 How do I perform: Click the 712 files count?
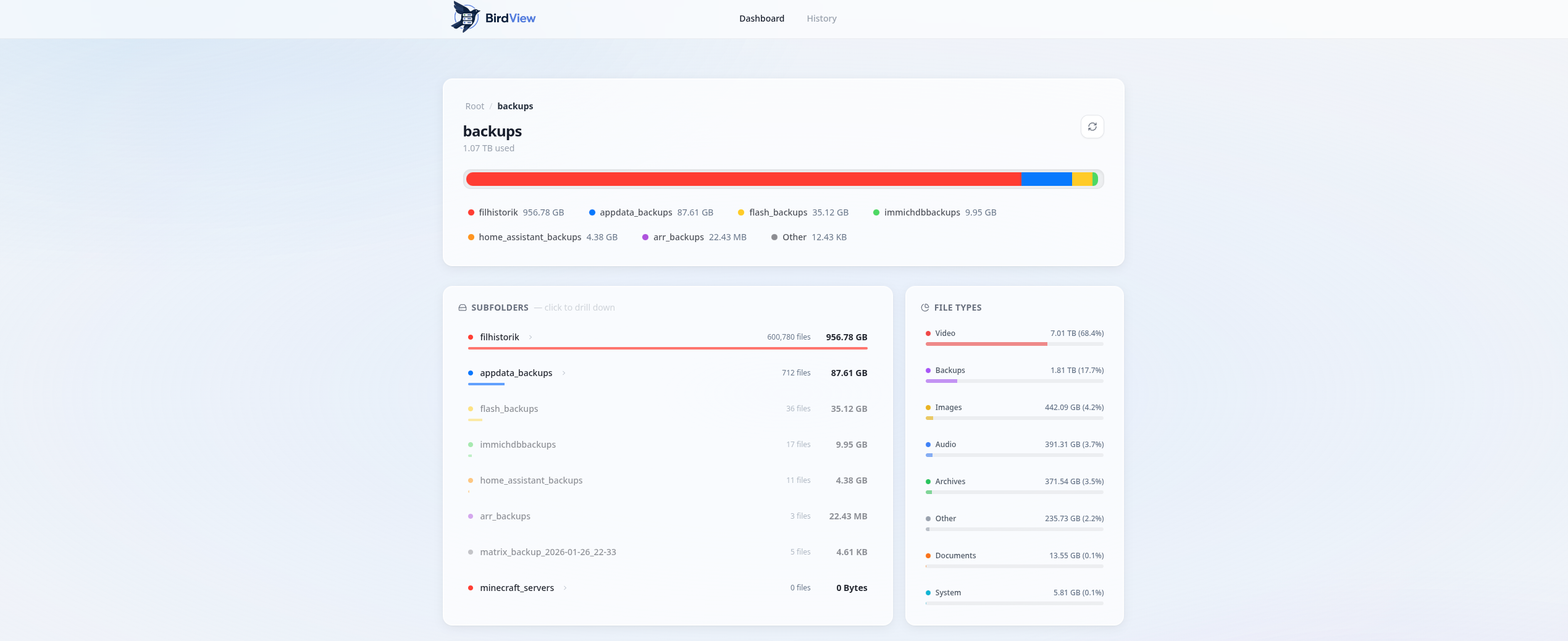[796, 373]
